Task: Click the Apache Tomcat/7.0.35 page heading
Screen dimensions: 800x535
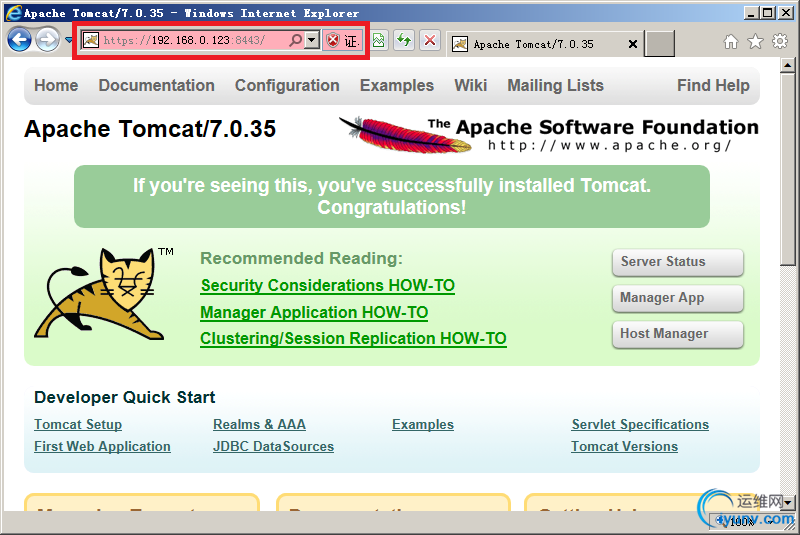Action: [150, 129]
